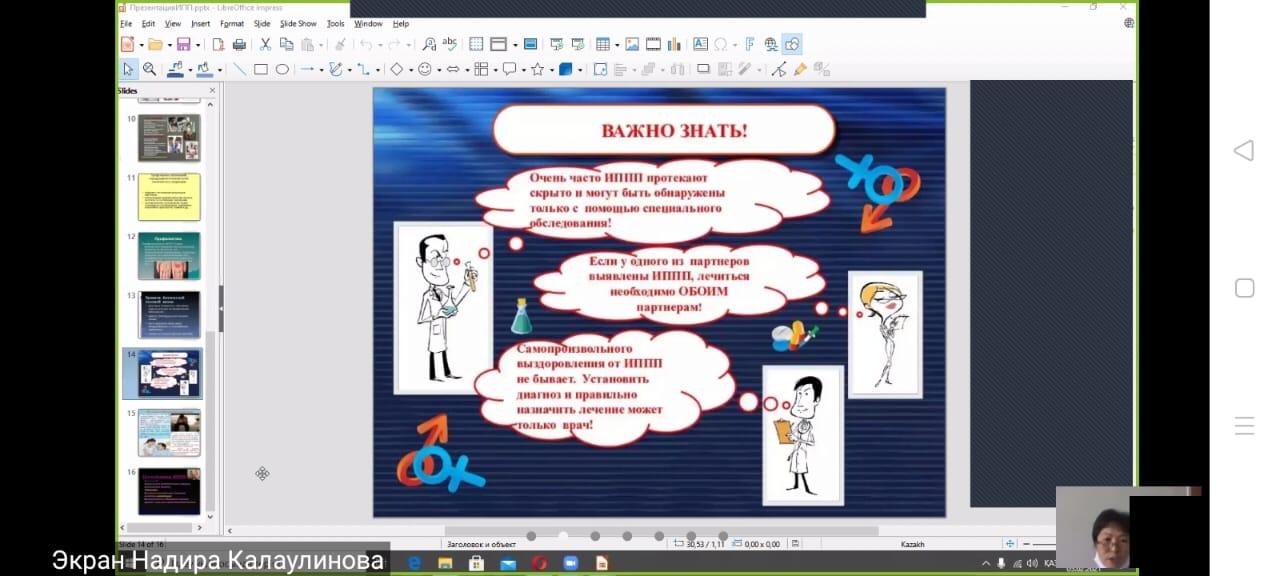Click the Insert Chart icon
1280x576 pixels.
point(674,44)
